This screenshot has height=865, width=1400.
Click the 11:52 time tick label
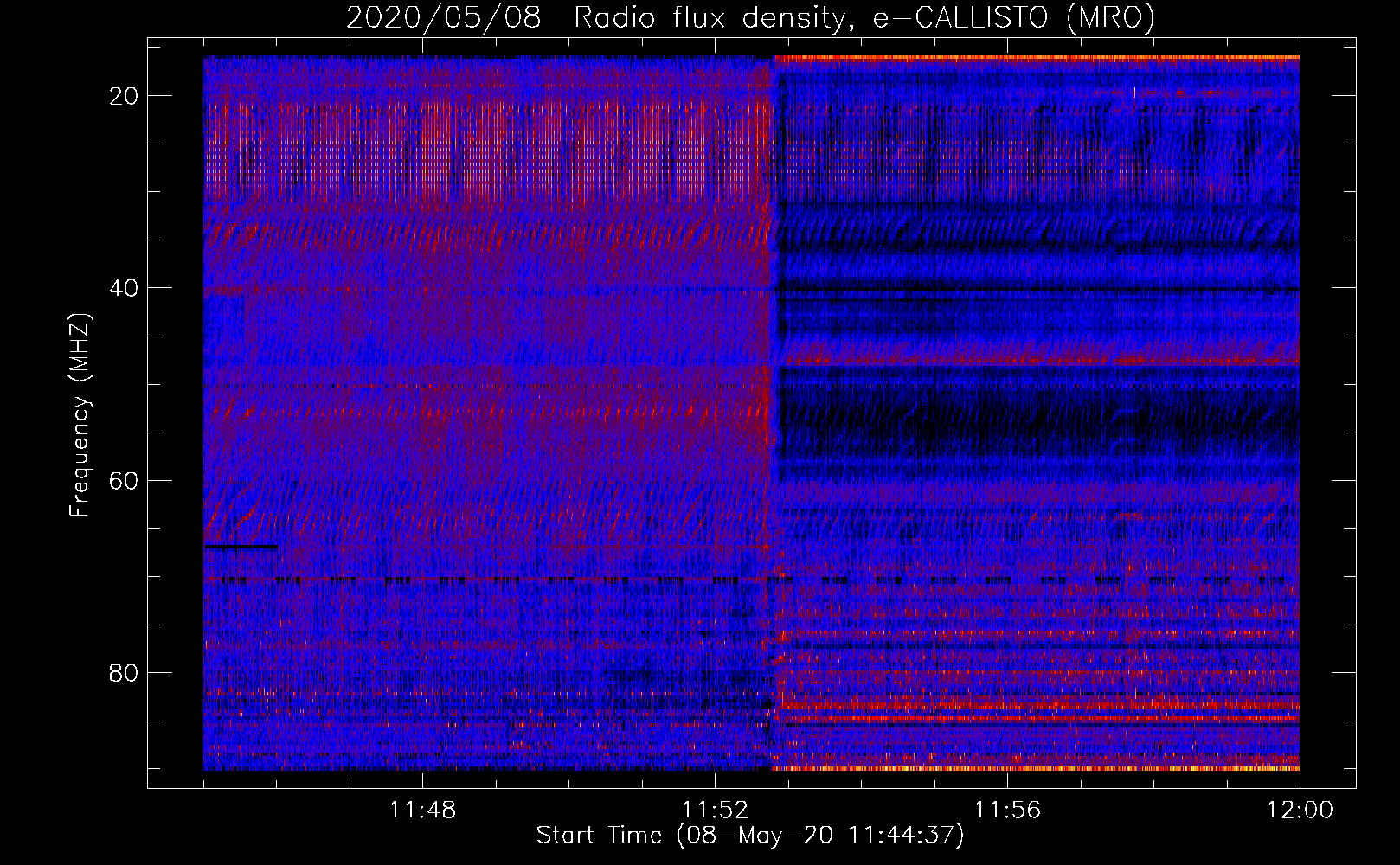click(x=715, y=811)
